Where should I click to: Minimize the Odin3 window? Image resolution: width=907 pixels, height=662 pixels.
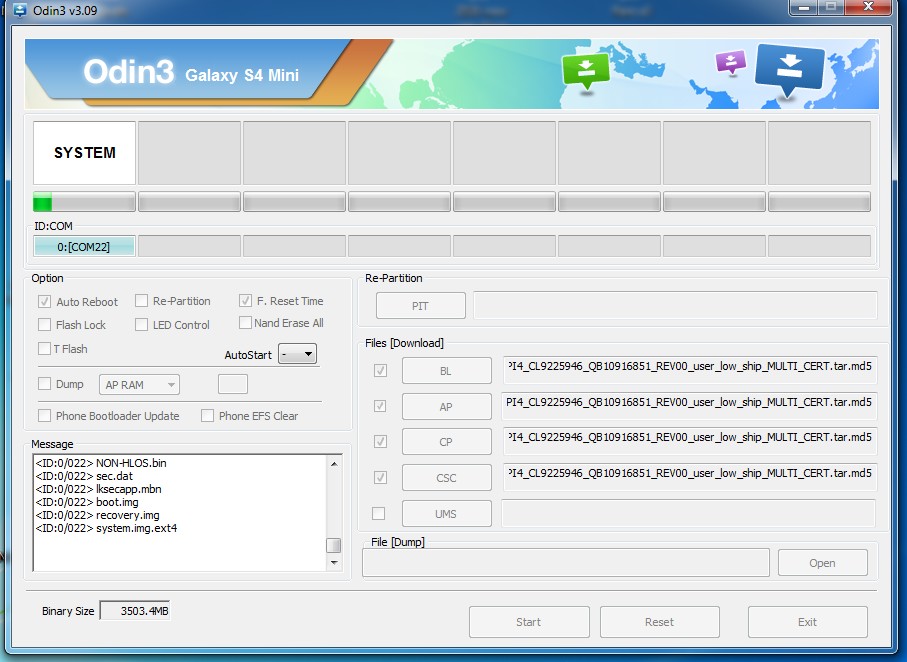point(804,8)
